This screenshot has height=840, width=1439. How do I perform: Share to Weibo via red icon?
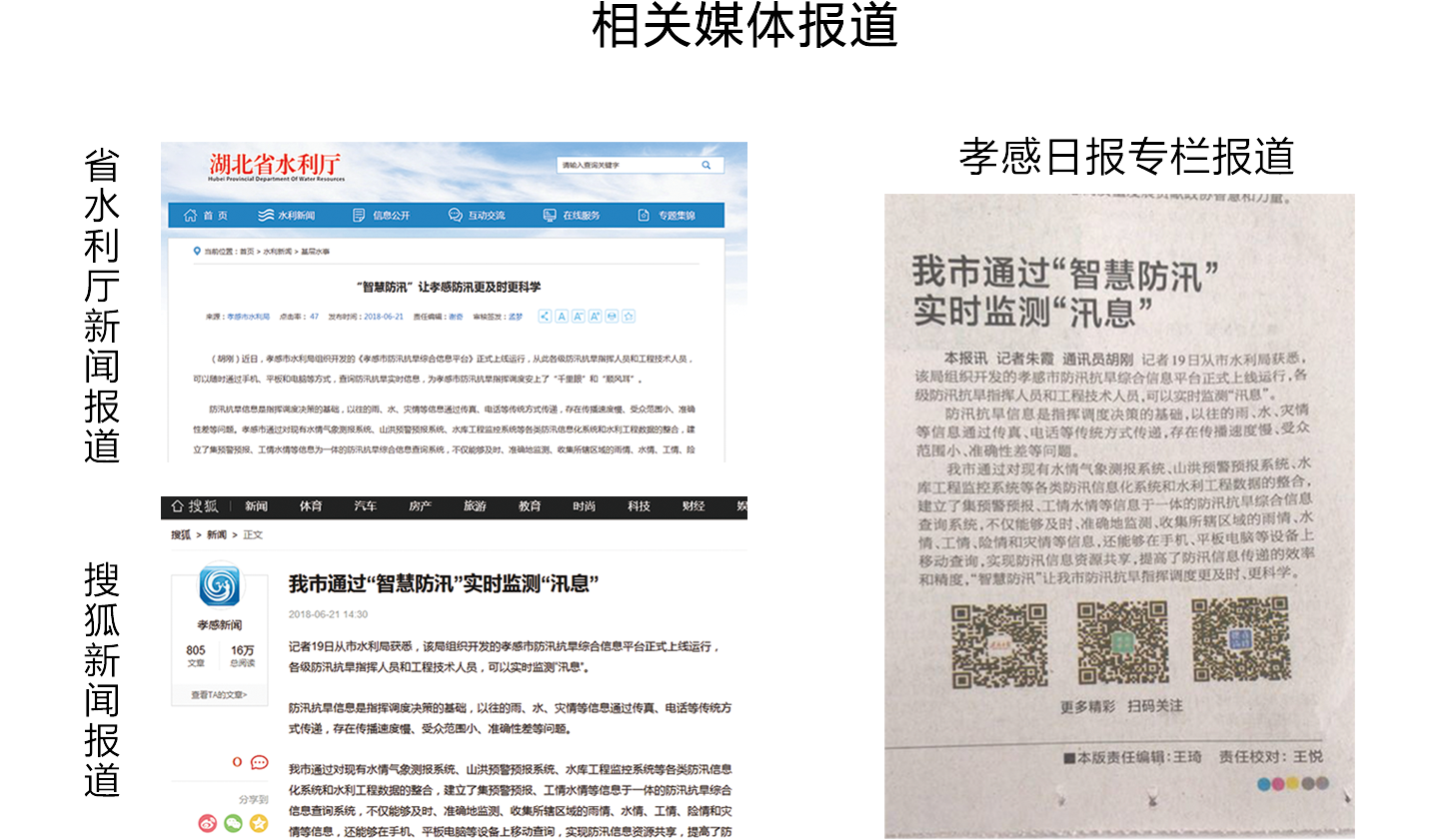coord(208,823)
